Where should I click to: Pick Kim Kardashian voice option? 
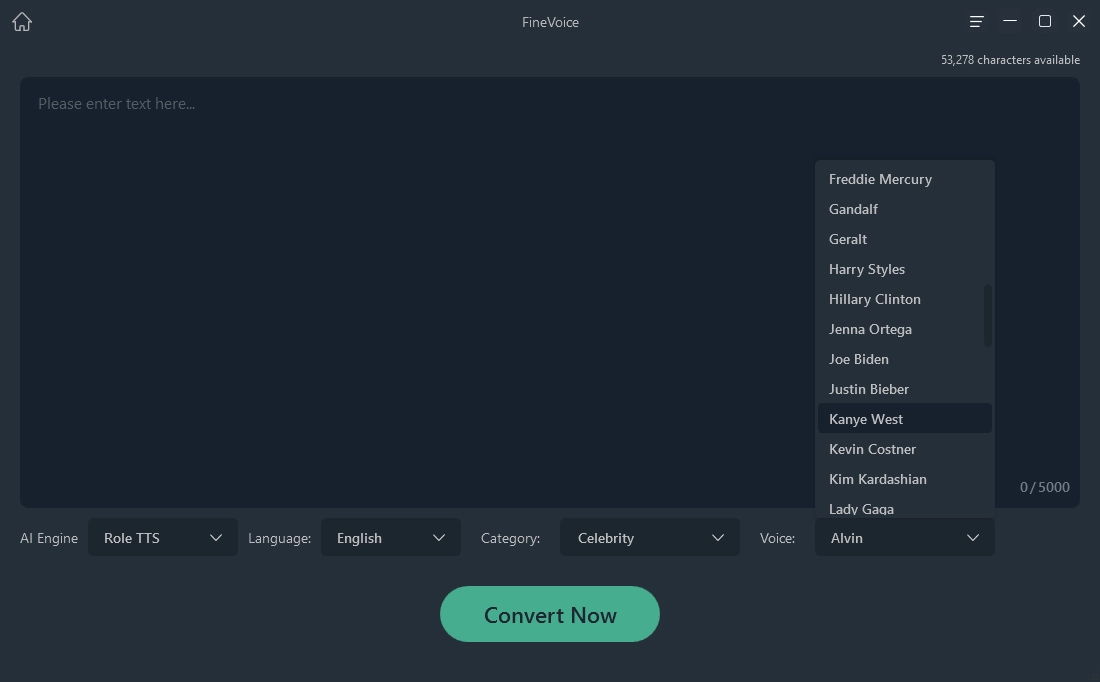pyautogui.click(x=905, y=479)
